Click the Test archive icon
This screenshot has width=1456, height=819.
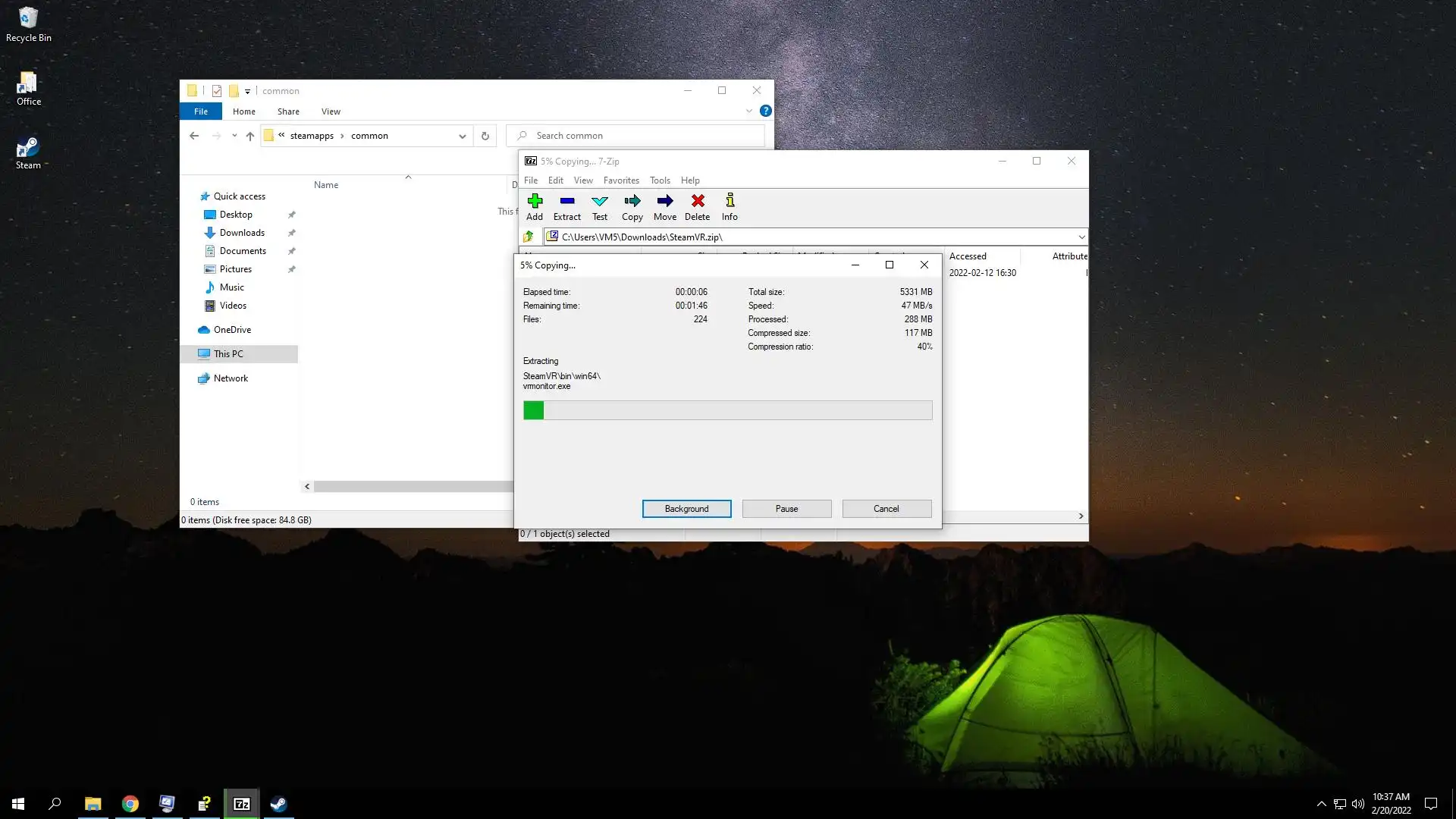pos(600,202)
